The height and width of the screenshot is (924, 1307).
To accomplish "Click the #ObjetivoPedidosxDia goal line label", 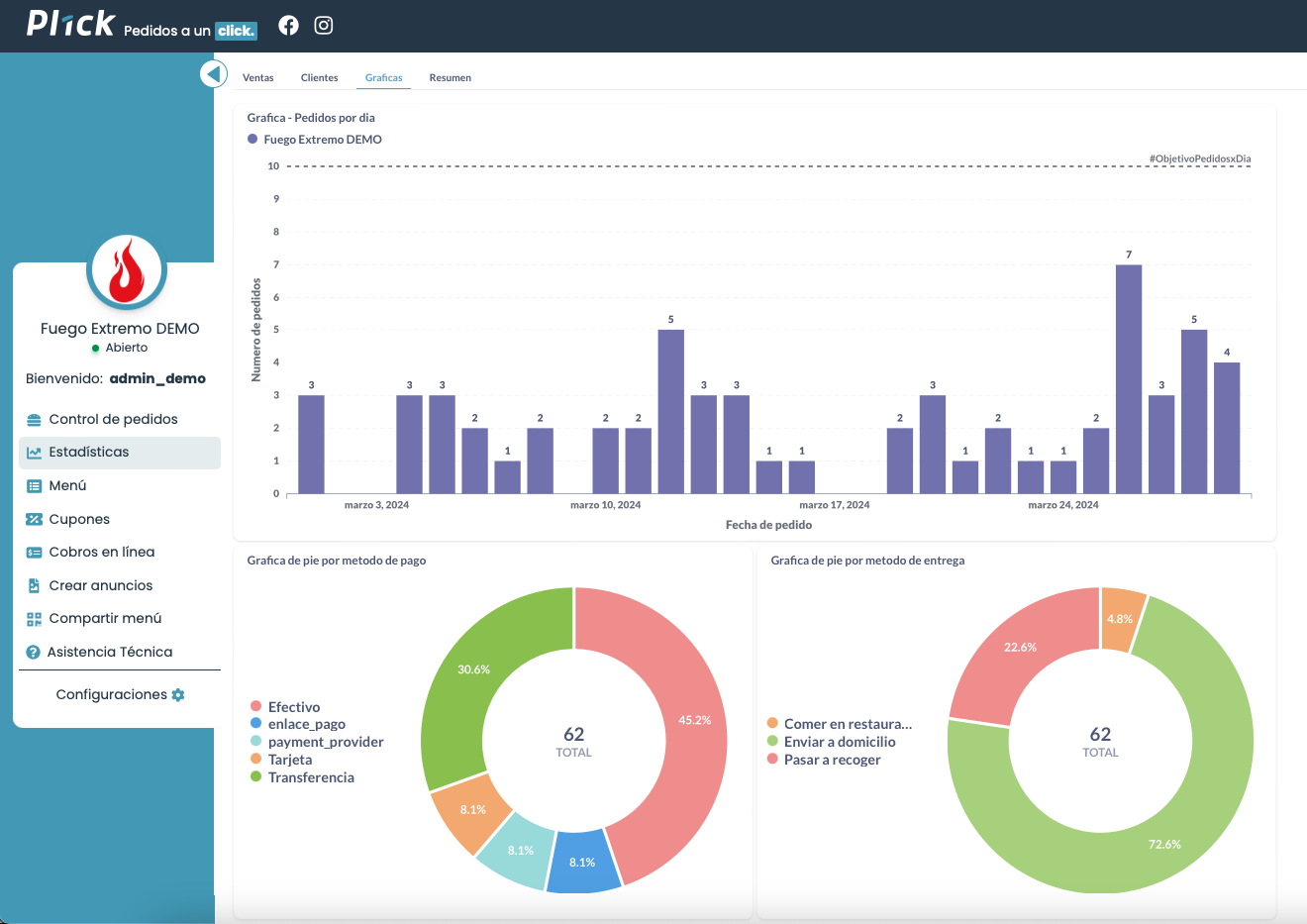I will (x=1200, y=158).
